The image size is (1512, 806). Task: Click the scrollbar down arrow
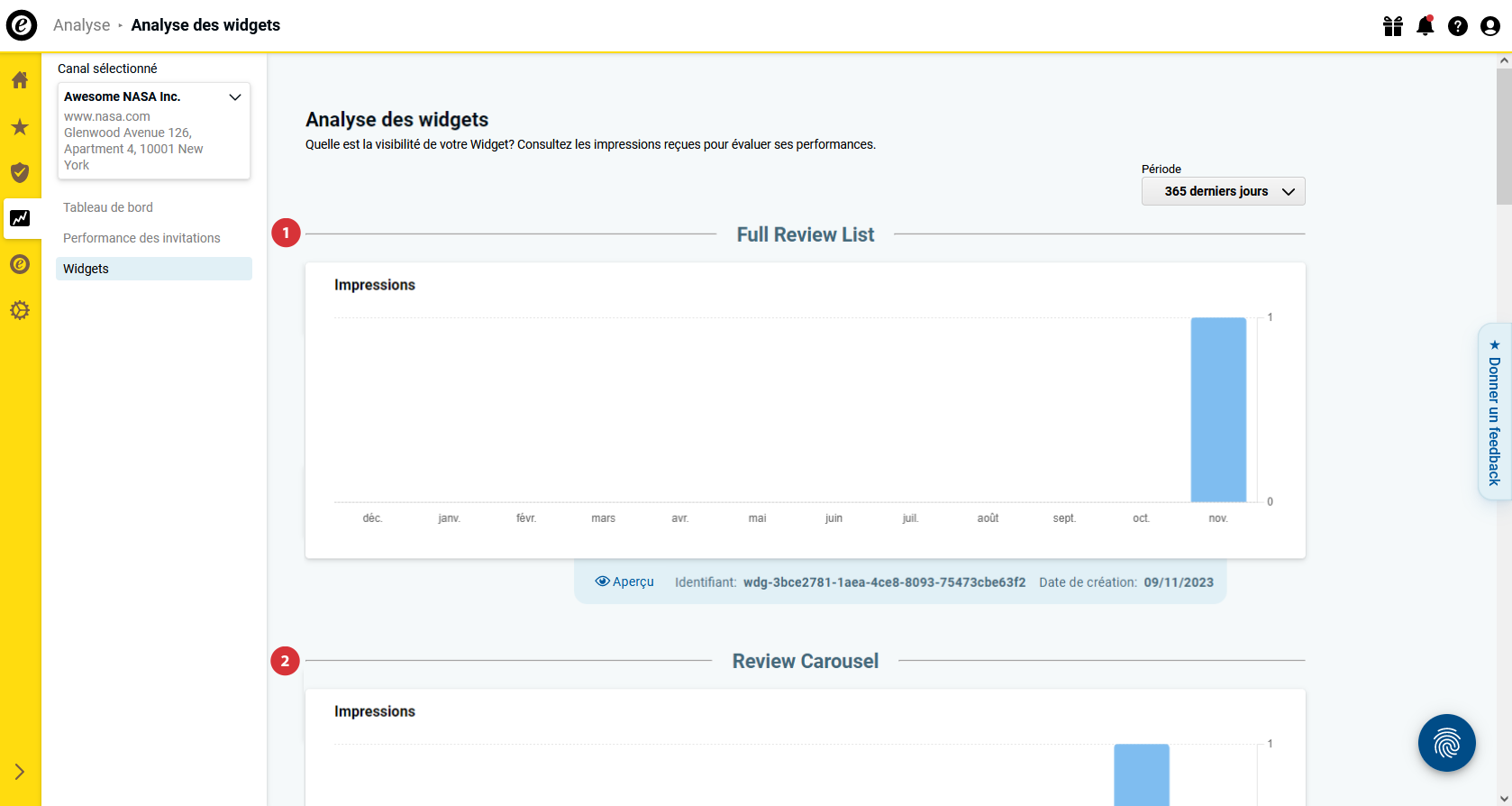(1504, 798)
